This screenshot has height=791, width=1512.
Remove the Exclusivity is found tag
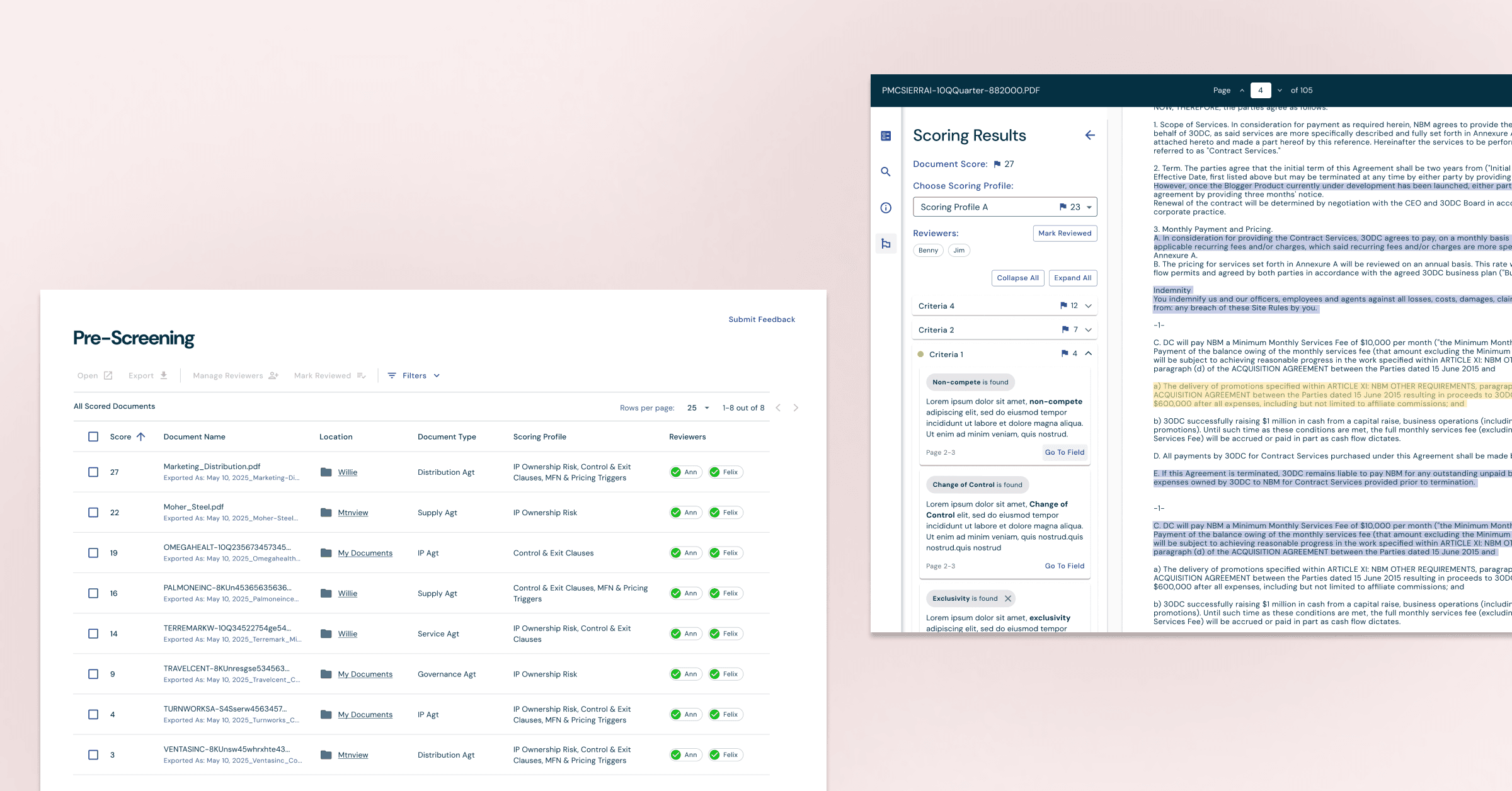pos(1008,599)
